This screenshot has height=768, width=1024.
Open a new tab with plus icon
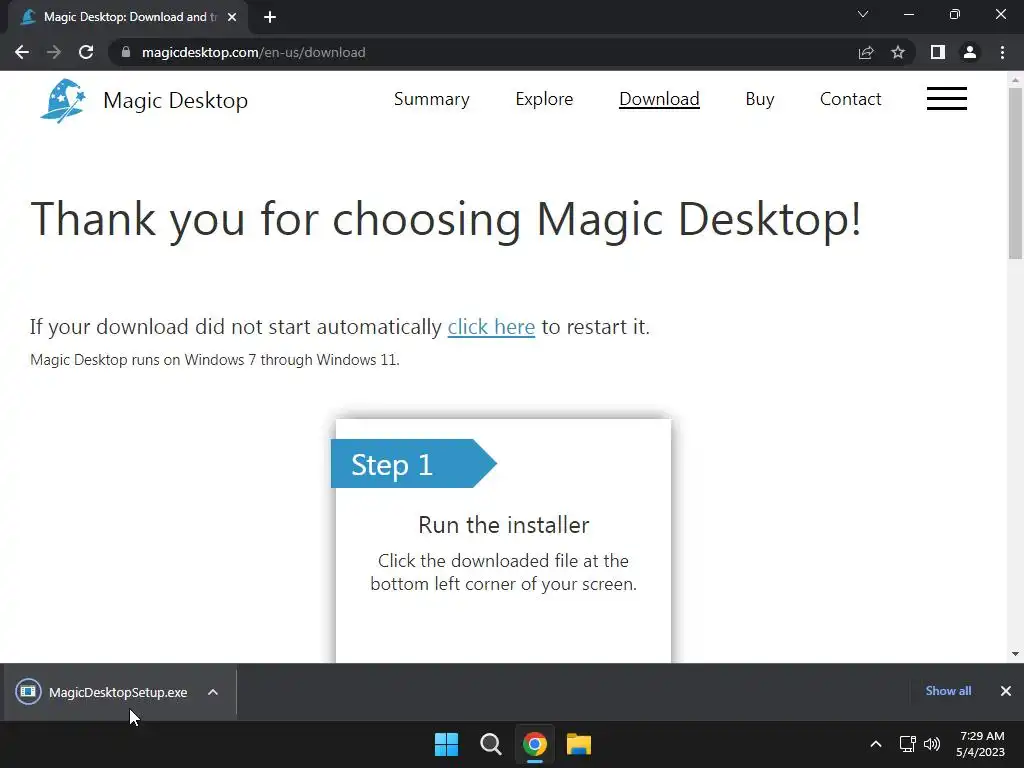(x=270, y=17)
